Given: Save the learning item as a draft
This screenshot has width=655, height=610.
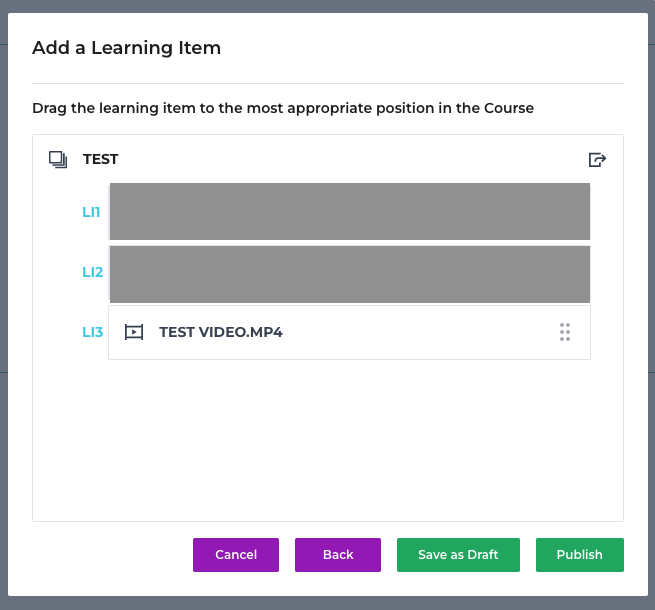Looking at the screenshot, I should [x=458, y=555].
